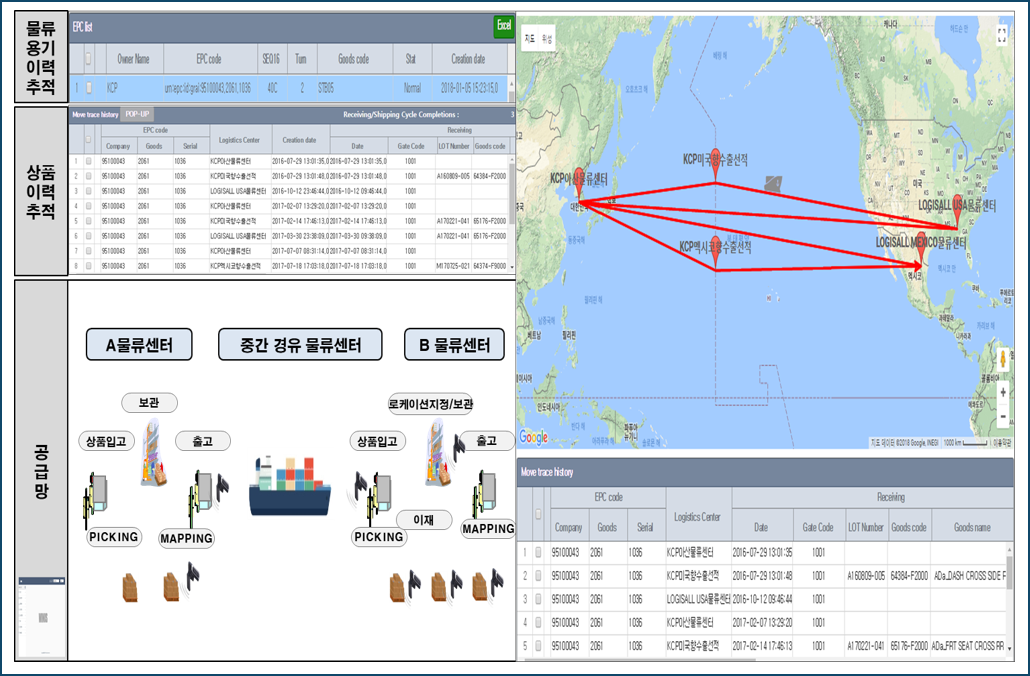Sort by the Owner Name column

[133, 59]
